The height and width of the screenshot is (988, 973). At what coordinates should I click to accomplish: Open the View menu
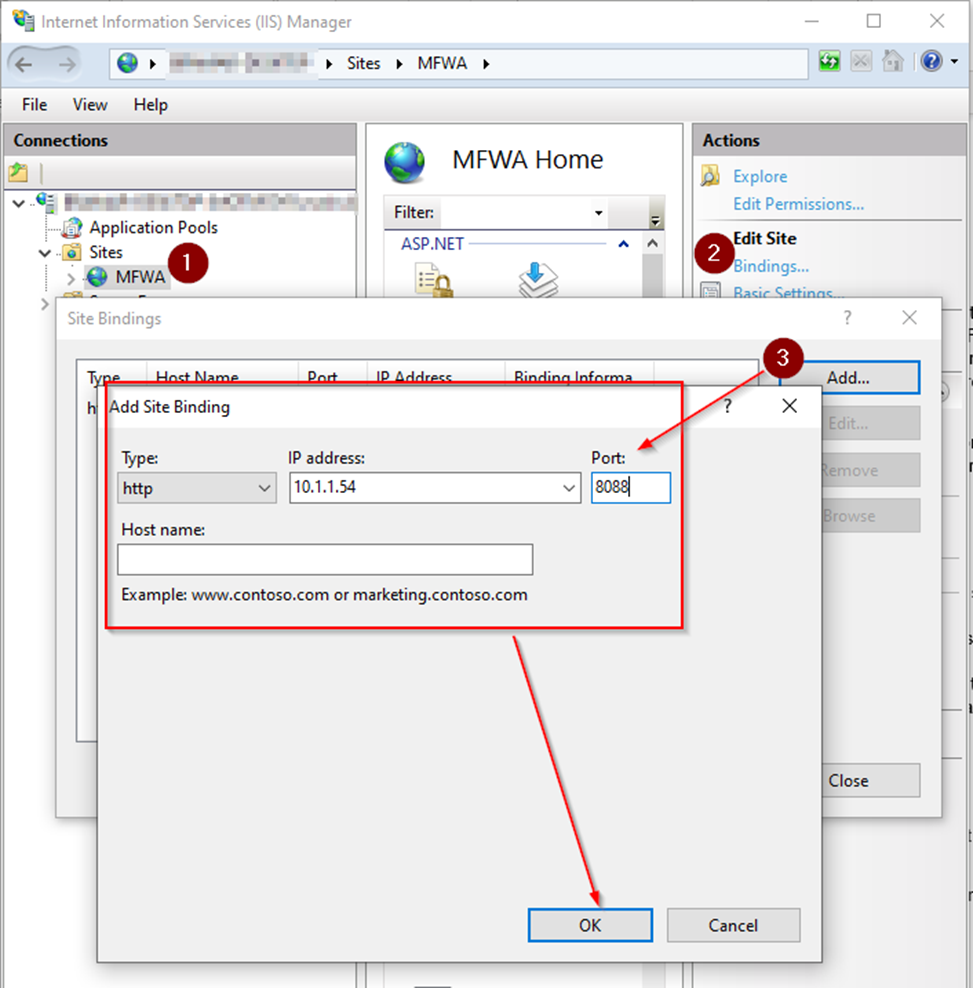(x=89, y=105)
